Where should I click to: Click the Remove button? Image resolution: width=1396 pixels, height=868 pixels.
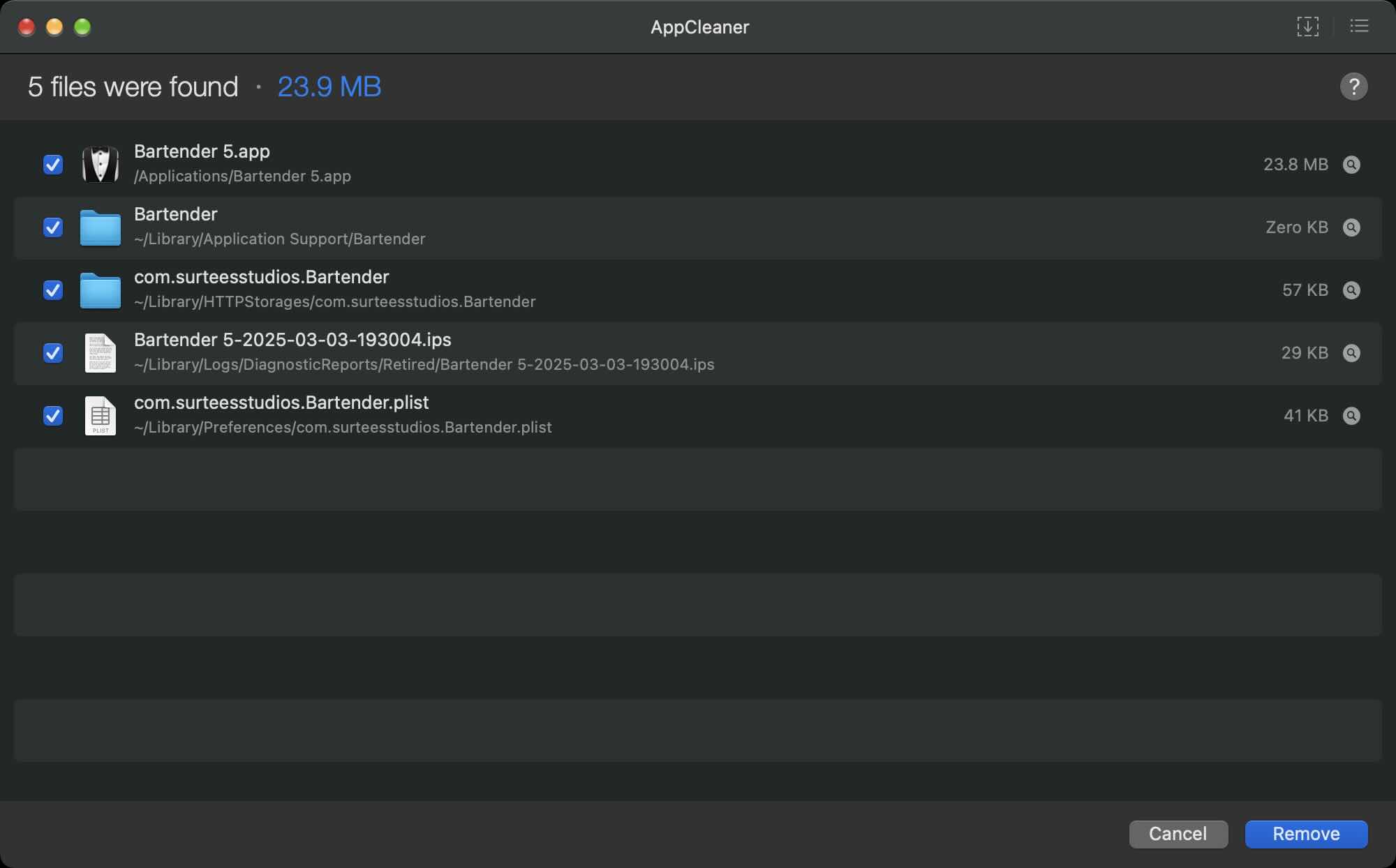click(x=1306, y=833)
